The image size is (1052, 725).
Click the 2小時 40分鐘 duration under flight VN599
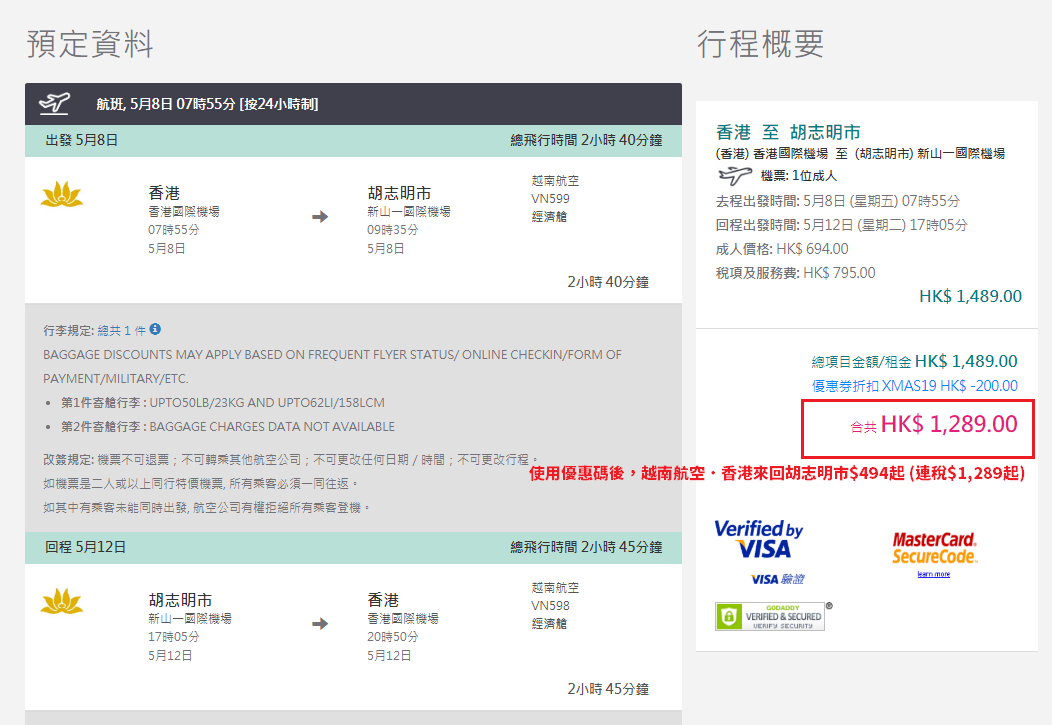pyautogui.click(x=609, y=282)
